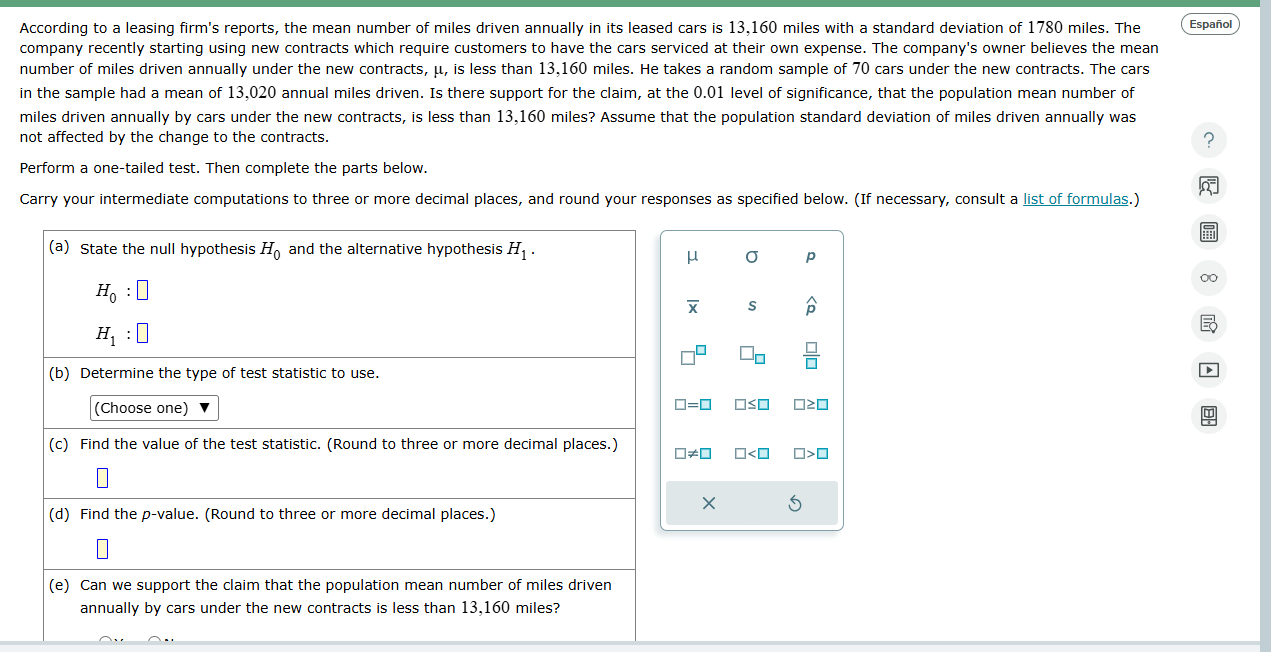Insert the mu symbol from the palette
Screen dimensions: 1271x652
click(x=692, y=258)
